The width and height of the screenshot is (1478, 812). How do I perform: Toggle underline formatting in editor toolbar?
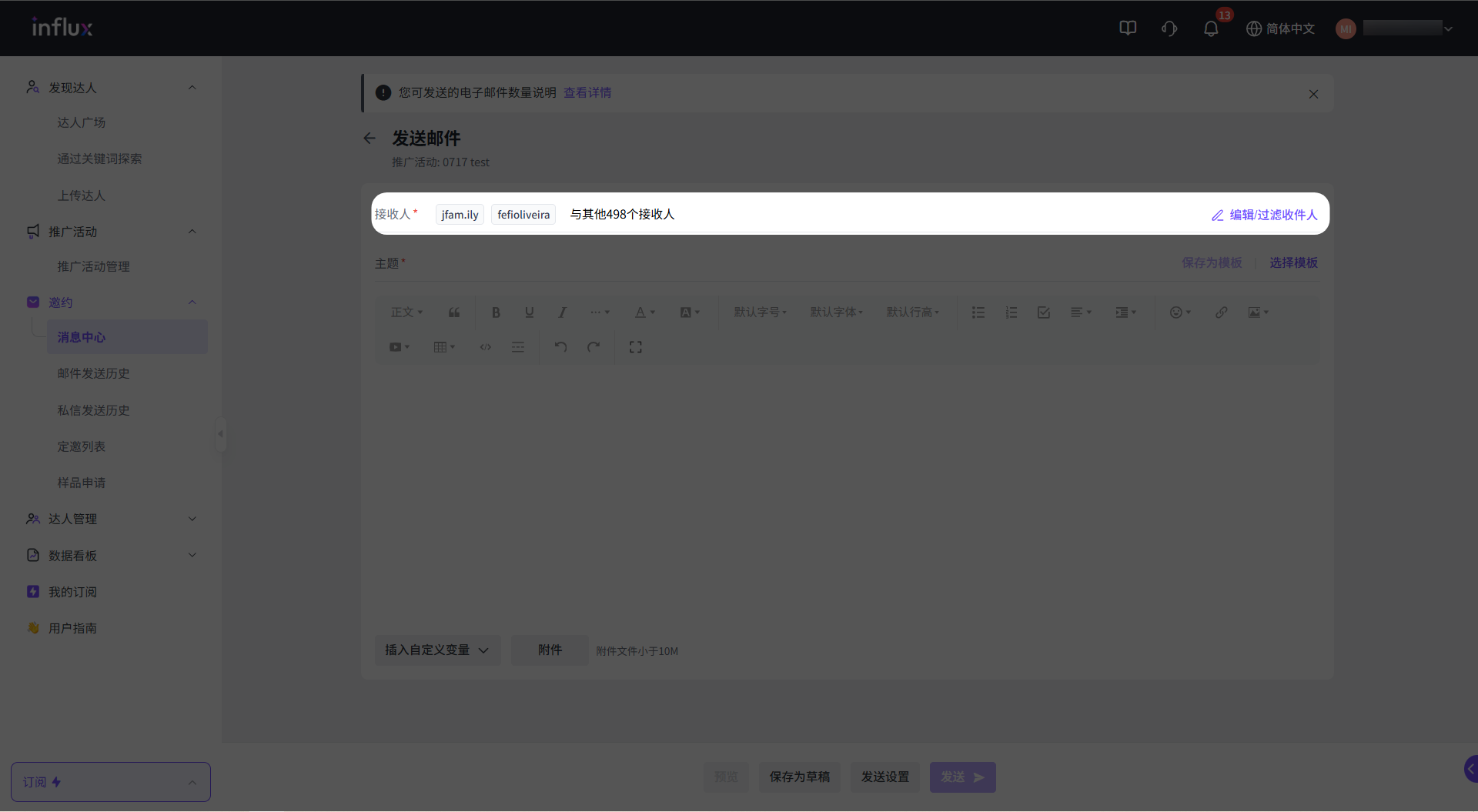[529, 312]
